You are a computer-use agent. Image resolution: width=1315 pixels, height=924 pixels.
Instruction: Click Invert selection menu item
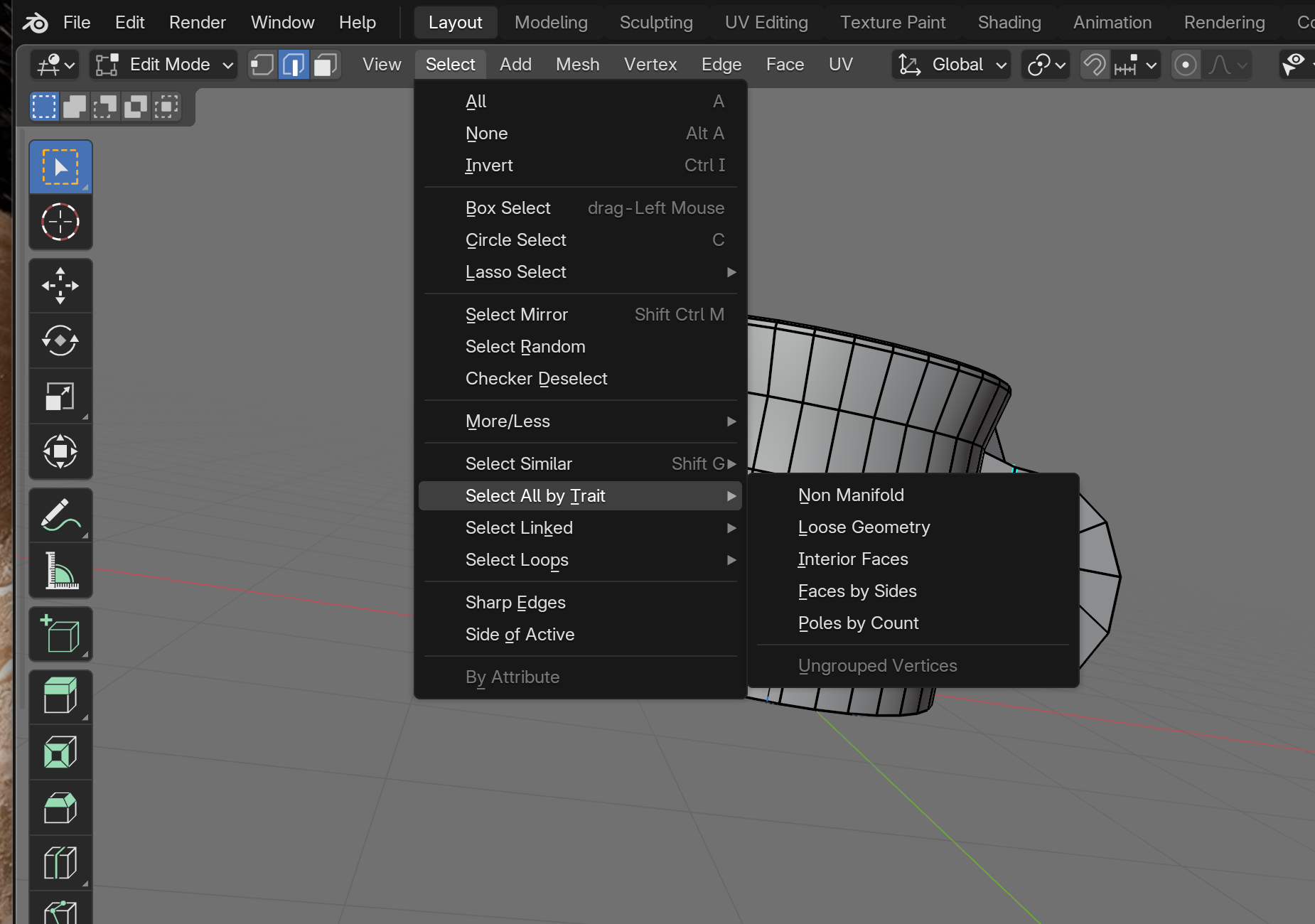pyautogui.click(x=580, y=165)
